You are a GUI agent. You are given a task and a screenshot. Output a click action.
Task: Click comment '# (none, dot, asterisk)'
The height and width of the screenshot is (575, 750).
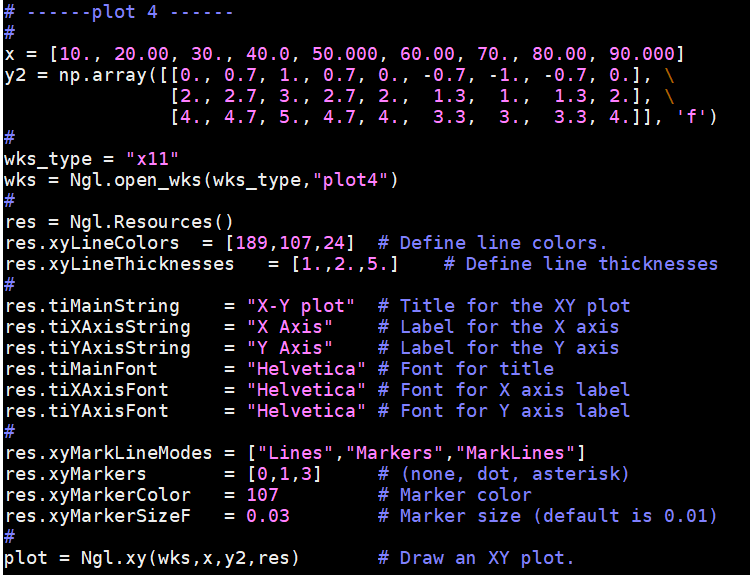(504, 474)
